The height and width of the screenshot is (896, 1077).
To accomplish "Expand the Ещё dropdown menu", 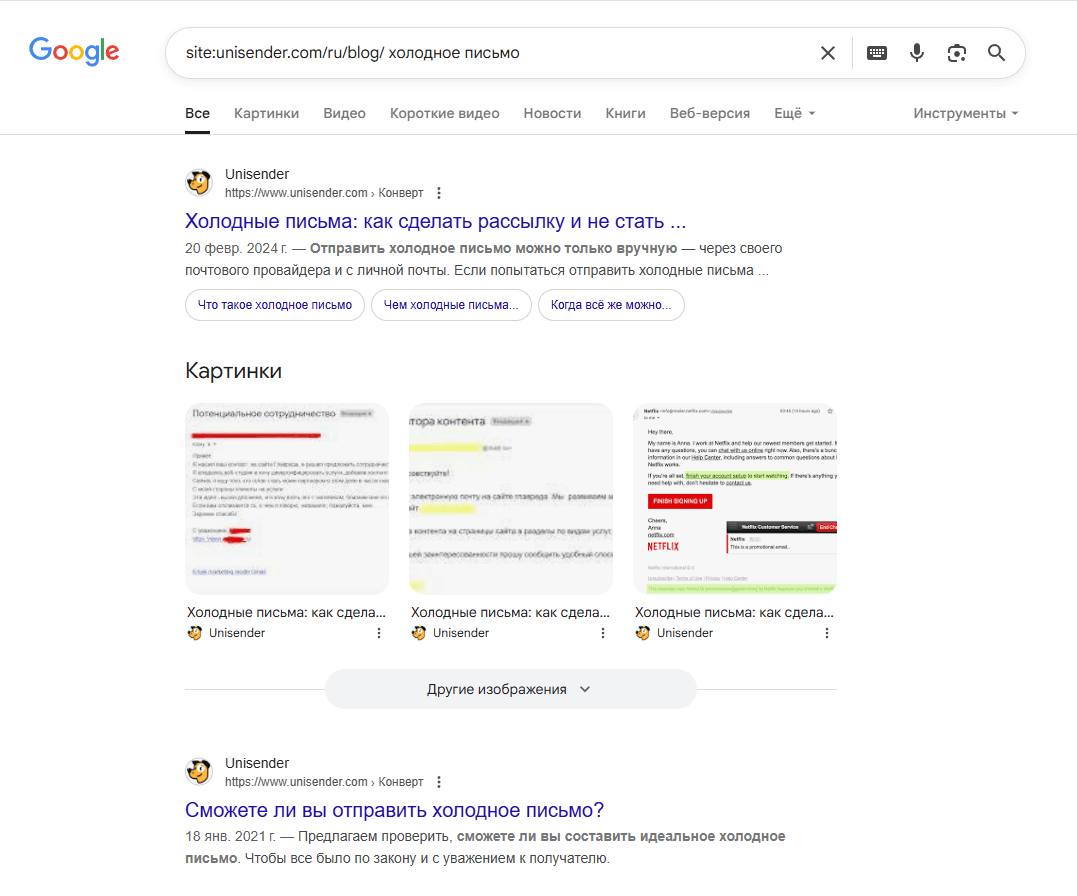I will click(x=795, y=113).
